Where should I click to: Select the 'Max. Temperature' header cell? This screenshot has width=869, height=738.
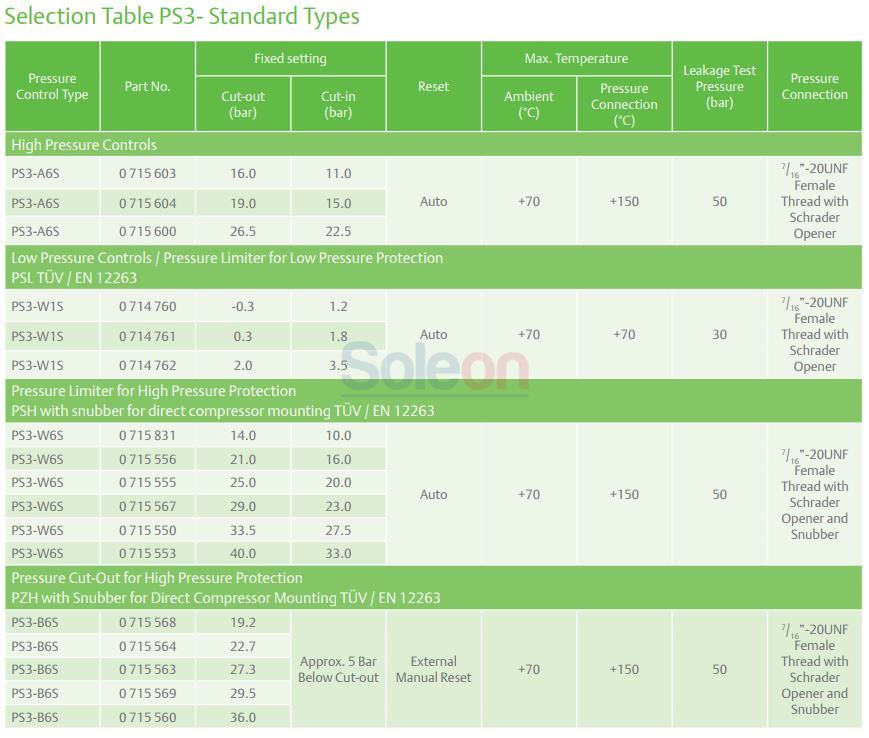point(576,58)
